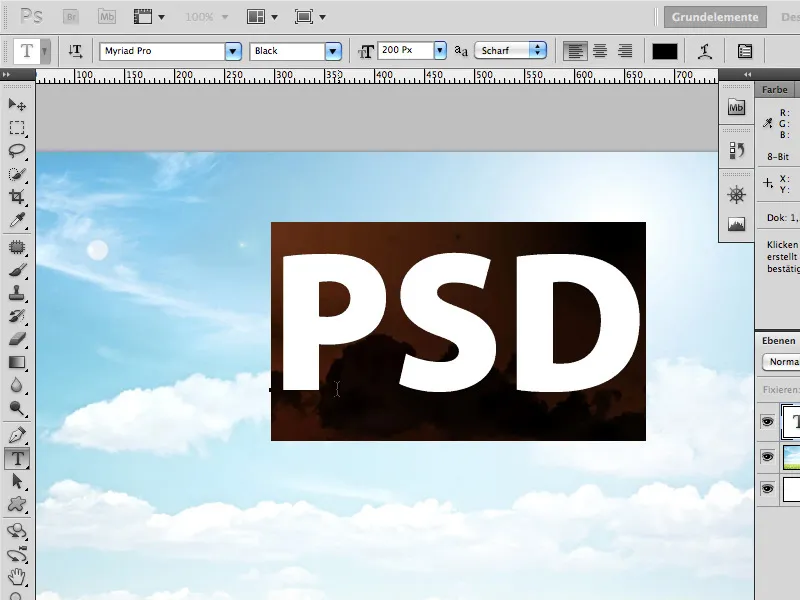Image resolution: width=800 pixels, height=600 pixels.
Task: Open the Mini Bridge panel in the side dock
Action: tap(736, 108)
